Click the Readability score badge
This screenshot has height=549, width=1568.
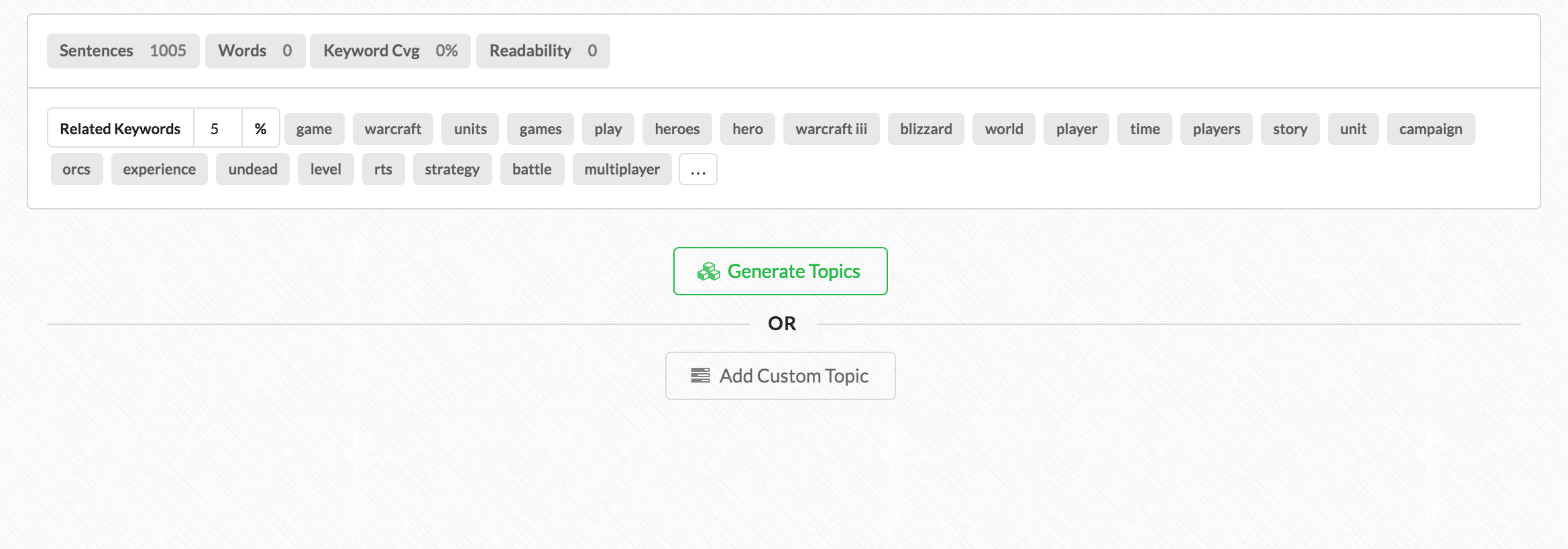coord(543,51)
